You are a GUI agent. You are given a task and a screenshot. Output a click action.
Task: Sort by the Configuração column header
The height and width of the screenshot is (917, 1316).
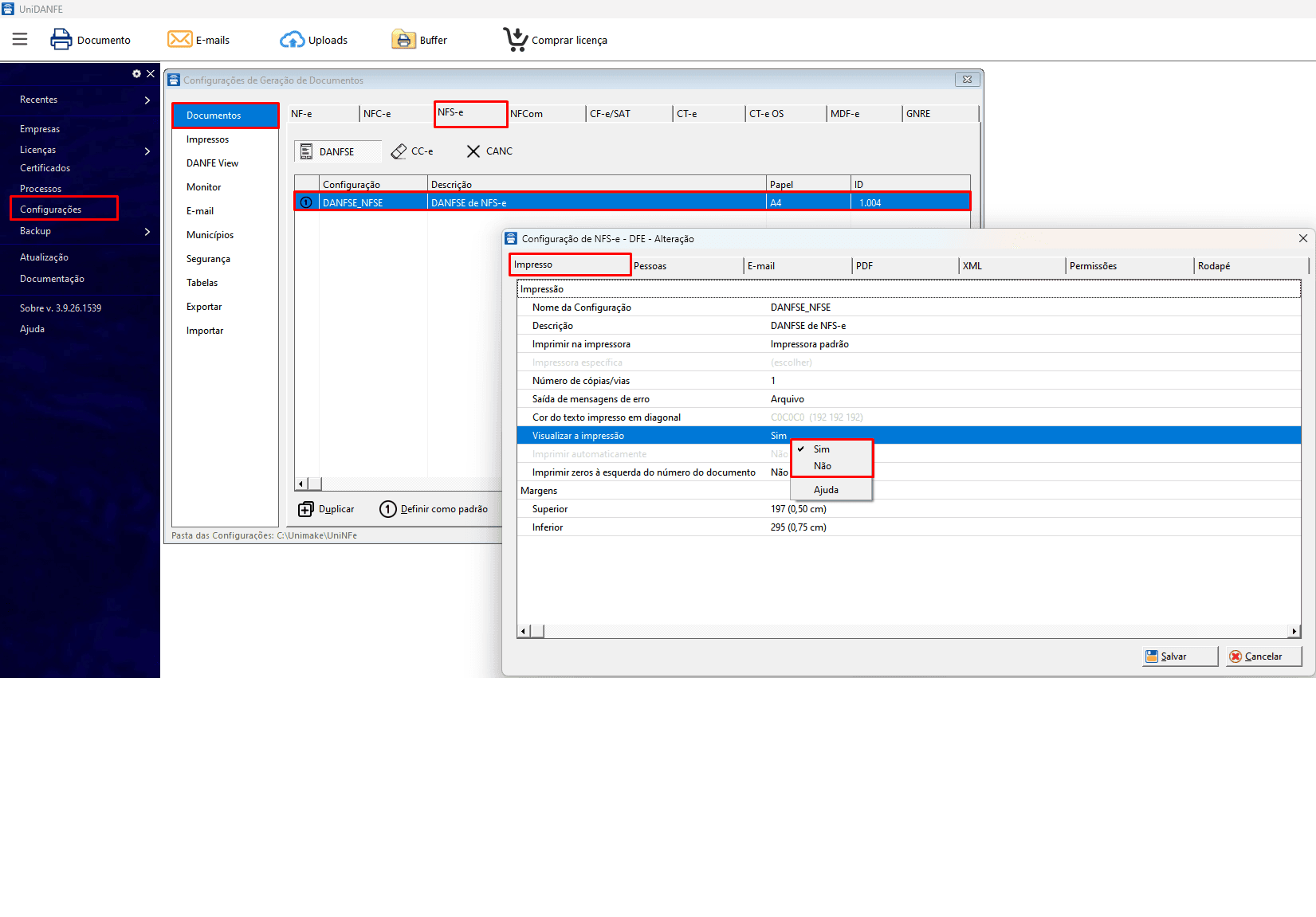[373, 184]
